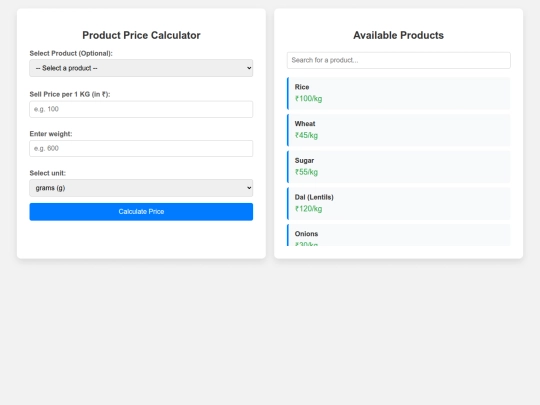
Task: Focus the Search for a product box
Action: tap(399, 60)
